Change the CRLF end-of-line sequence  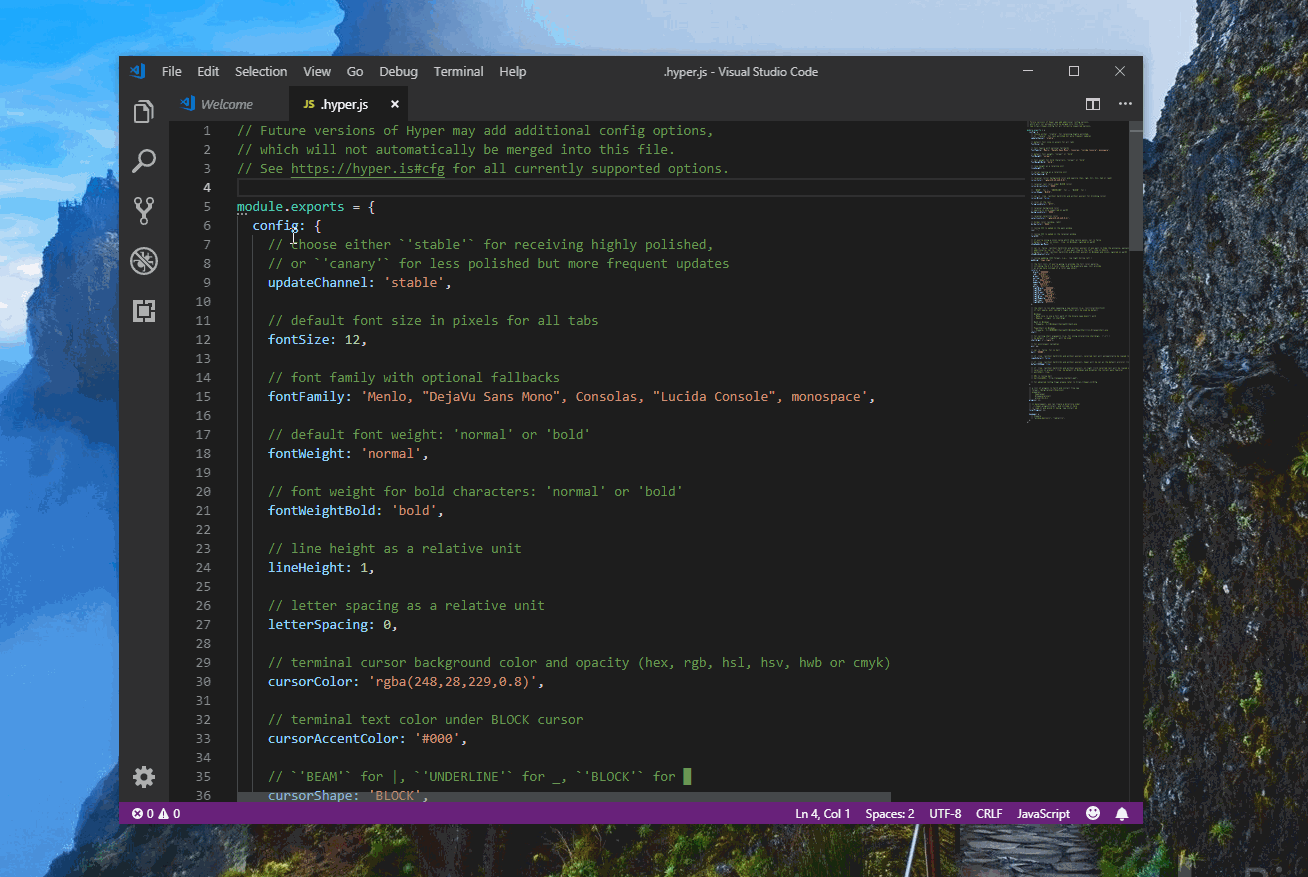coord(989,813)
